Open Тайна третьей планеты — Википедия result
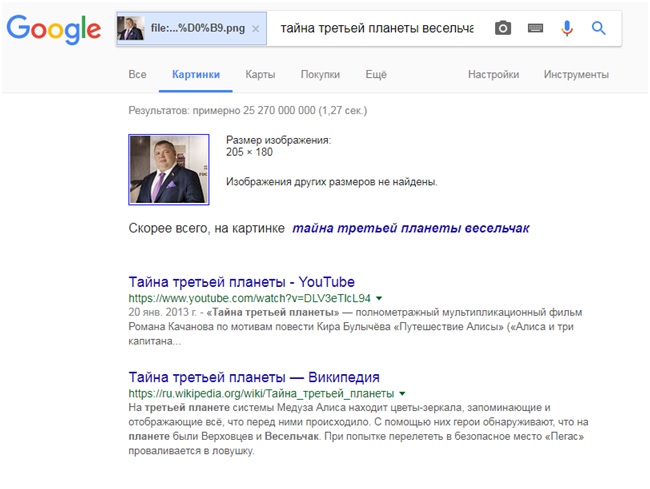This screenshot has height=489, width=650. pos(254,377)
